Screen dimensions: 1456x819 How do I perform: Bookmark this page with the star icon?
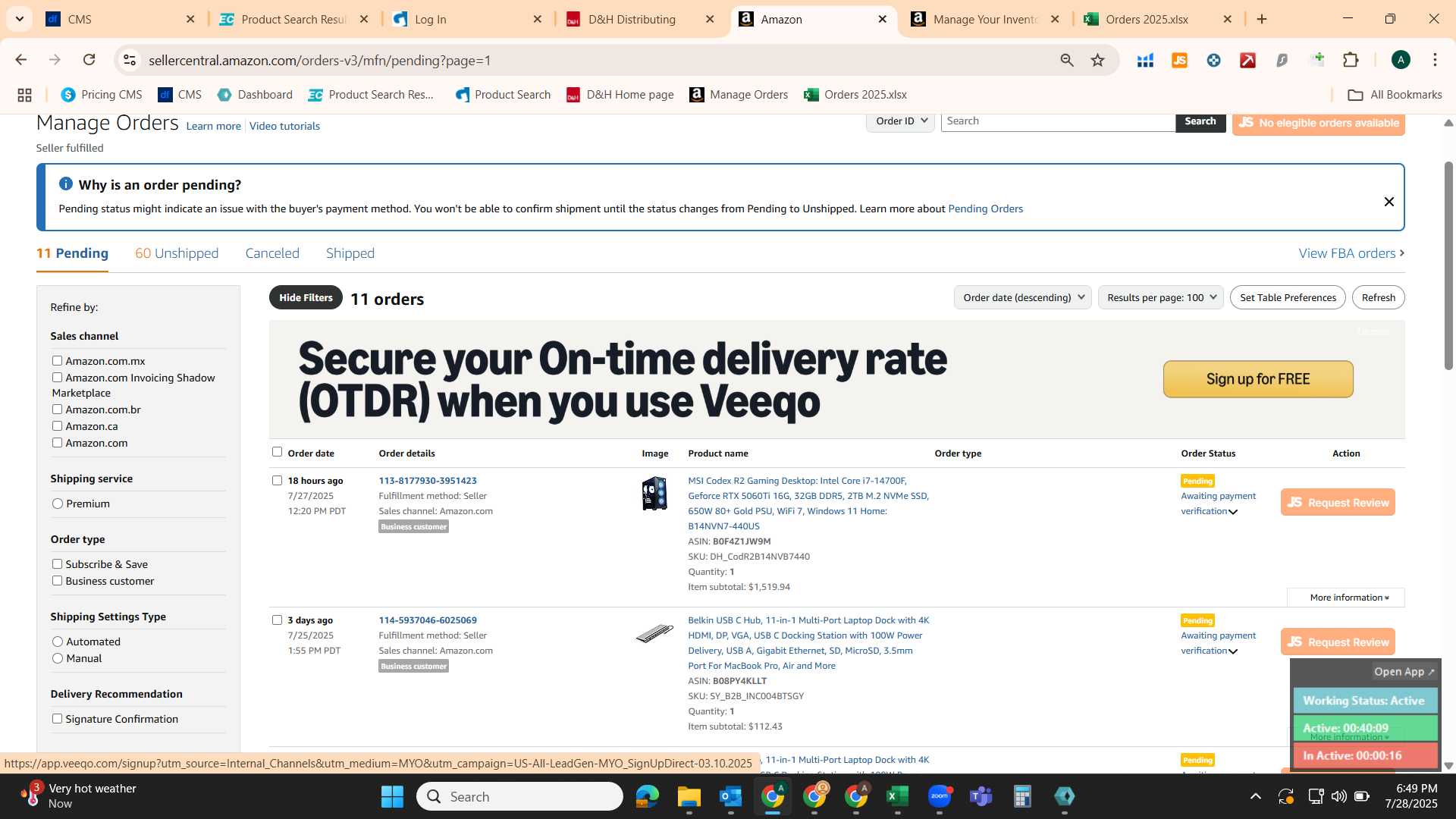pos(1097,60)
